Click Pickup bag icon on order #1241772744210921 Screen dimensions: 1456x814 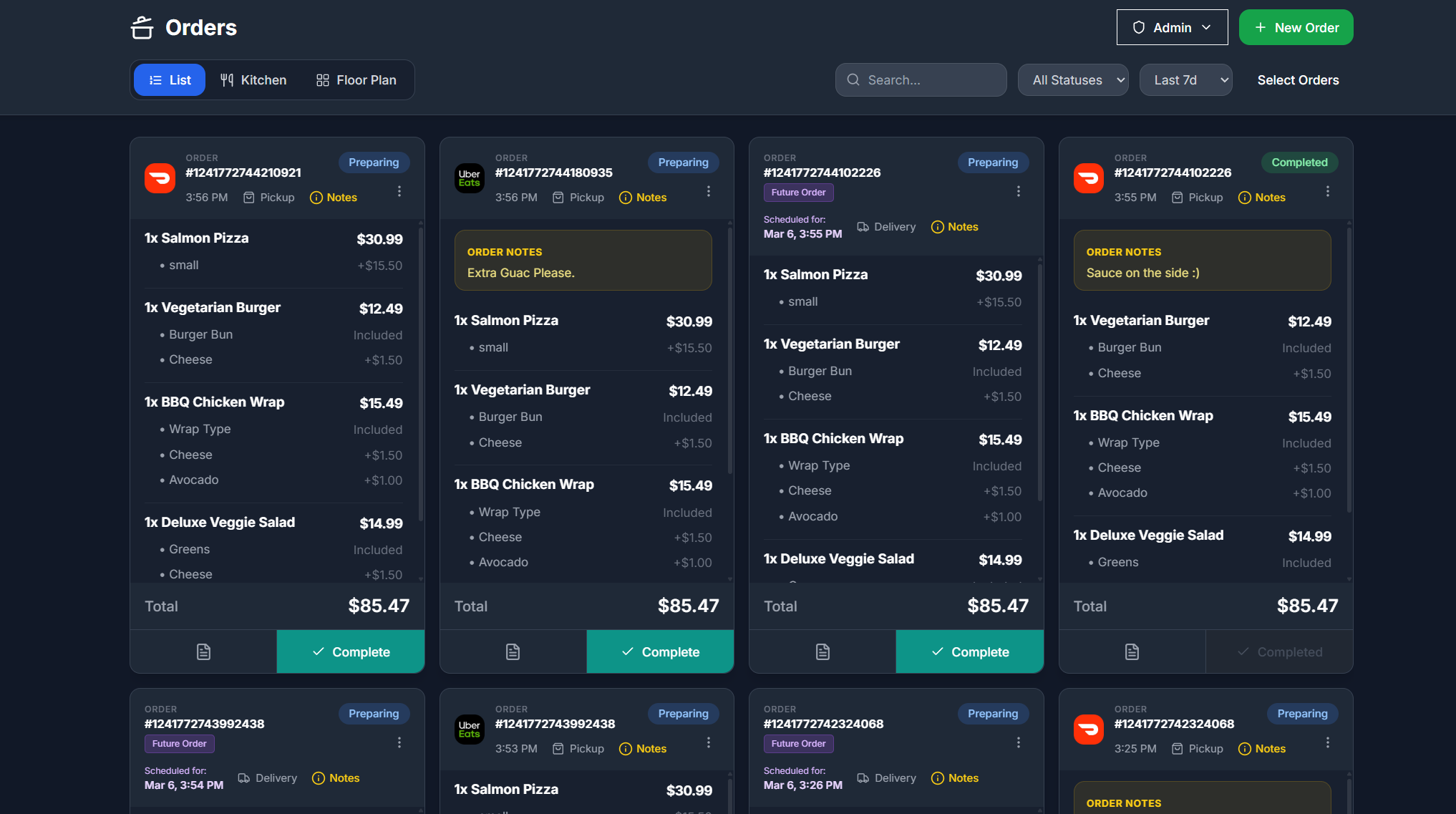point(249,198)
